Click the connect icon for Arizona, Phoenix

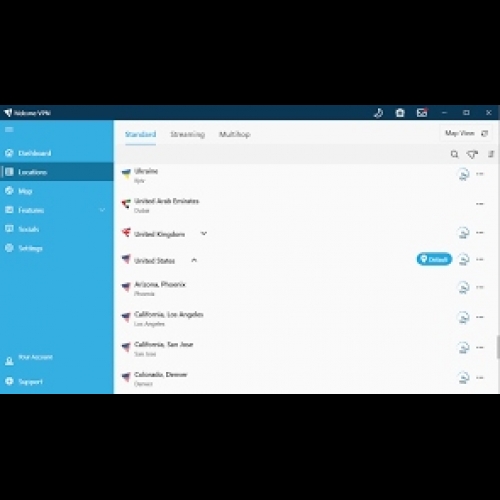click(463, 287)
